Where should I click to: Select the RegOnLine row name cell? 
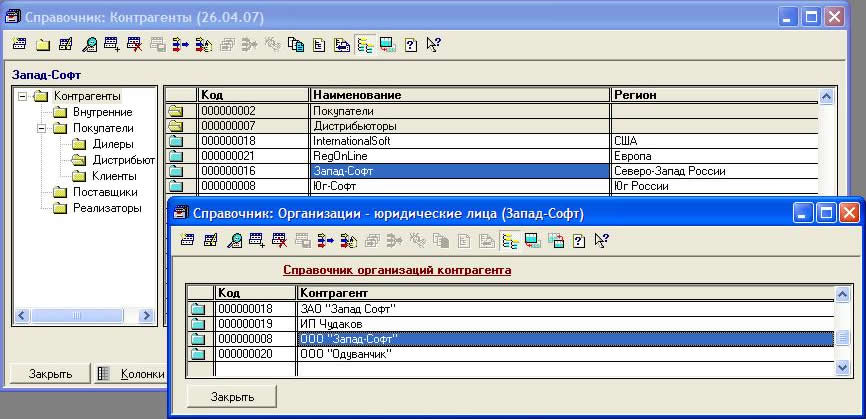[x=460, y=156]
